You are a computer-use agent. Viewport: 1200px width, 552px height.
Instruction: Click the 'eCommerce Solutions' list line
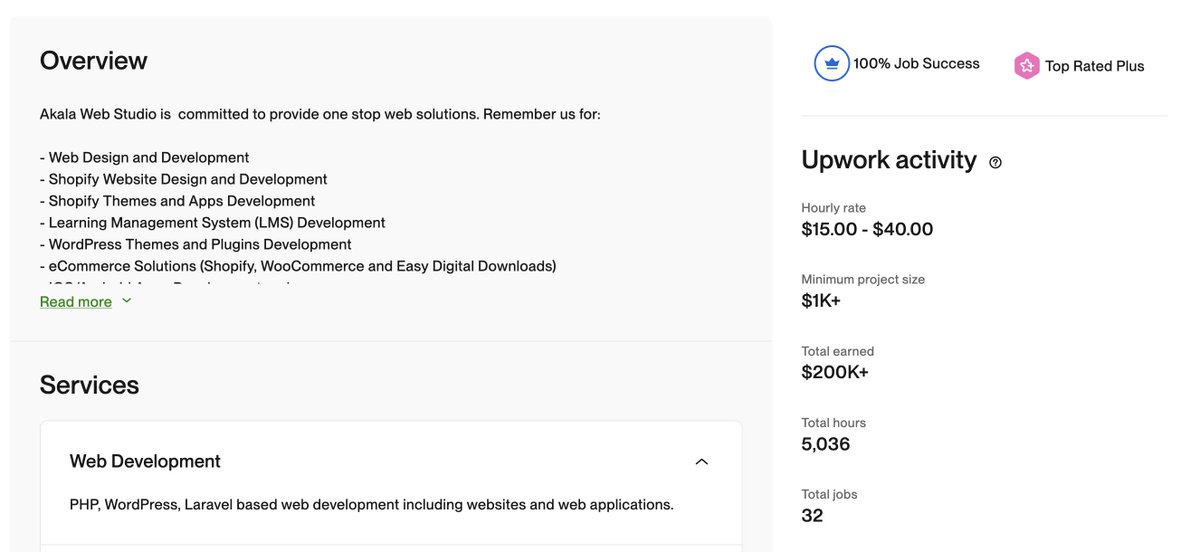(x=298, y=266)
